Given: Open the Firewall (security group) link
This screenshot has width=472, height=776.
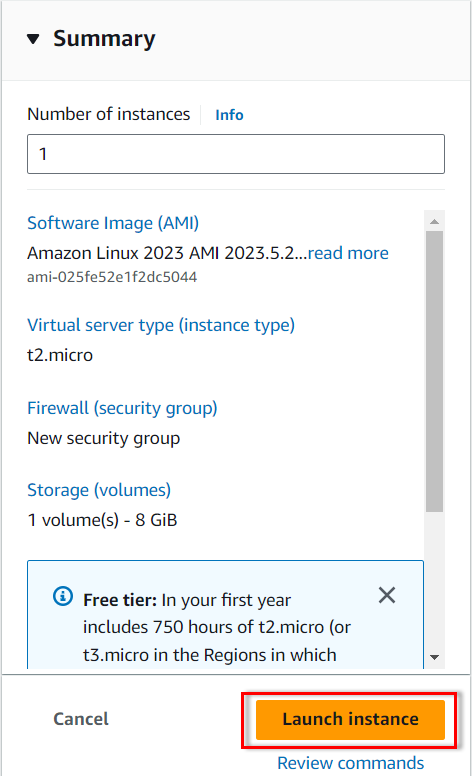Looking at the screenshot, I should point(122,408).
